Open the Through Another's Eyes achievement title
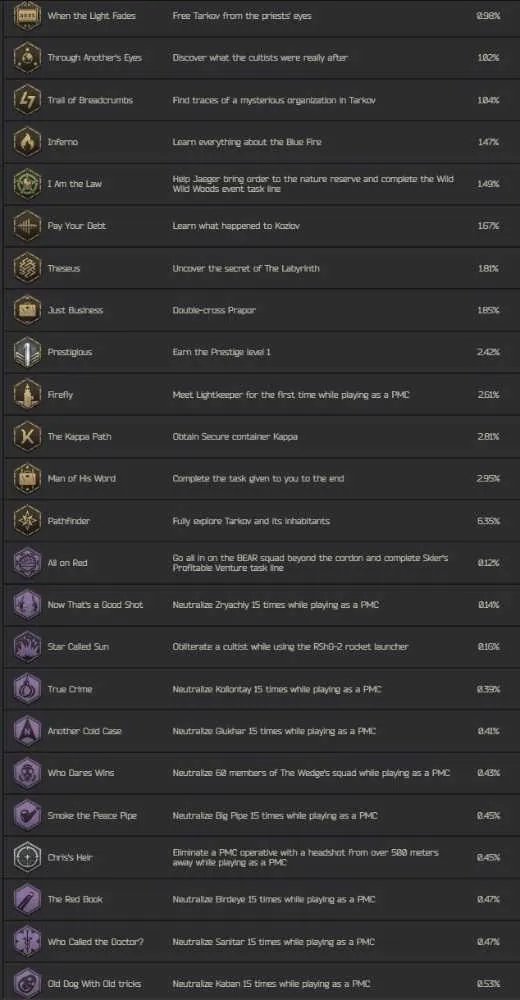The width and height of the screenshot is (520, 1000). pyautogui.click(x=94, y=57)
